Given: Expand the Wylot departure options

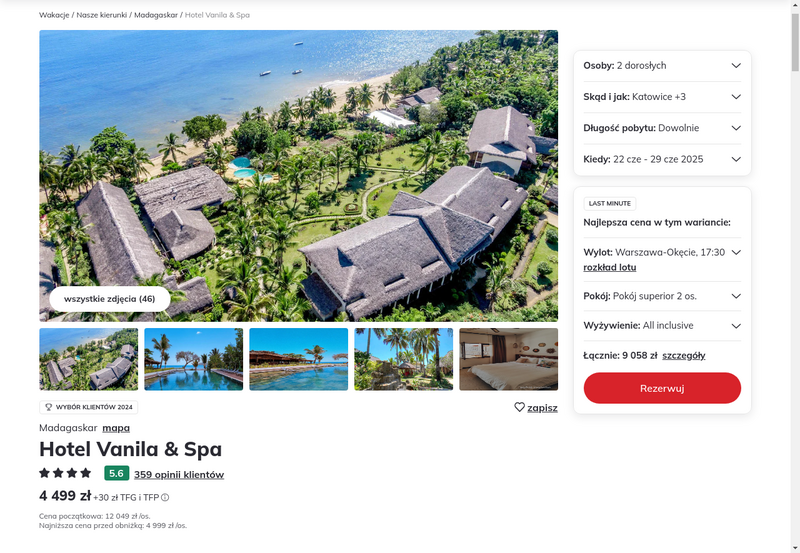Looking at the screenshot, I should point(662,253).
